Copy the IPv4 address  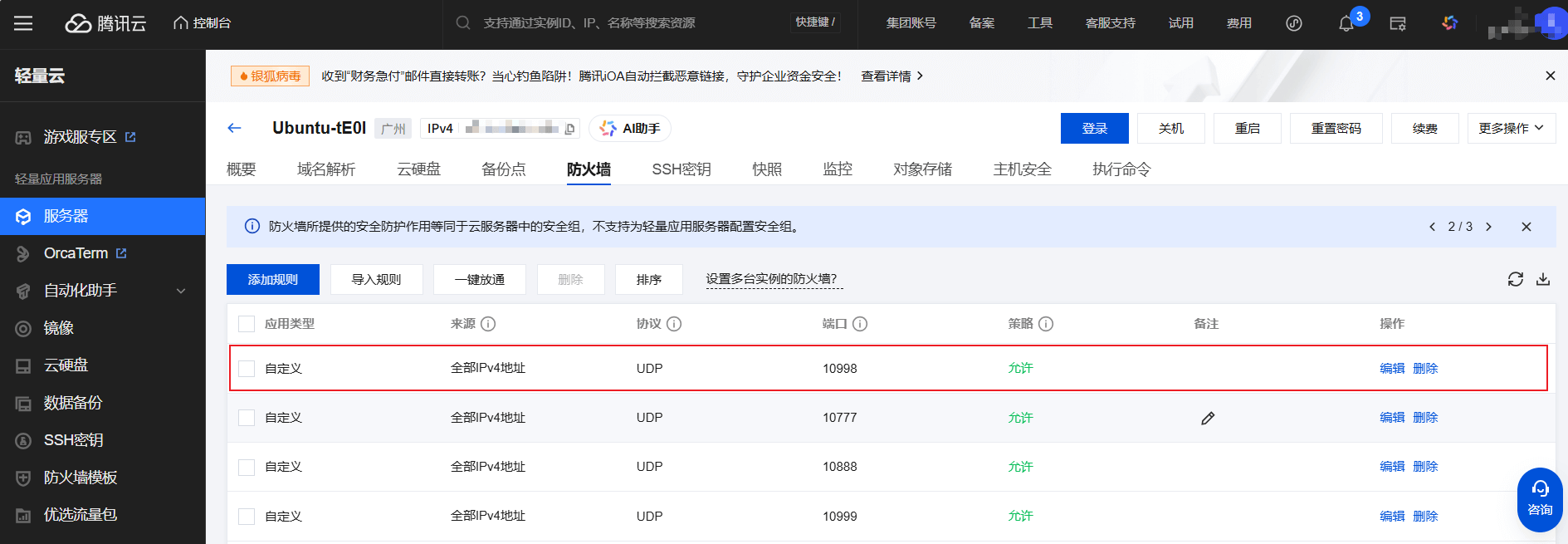click(569, 129)
